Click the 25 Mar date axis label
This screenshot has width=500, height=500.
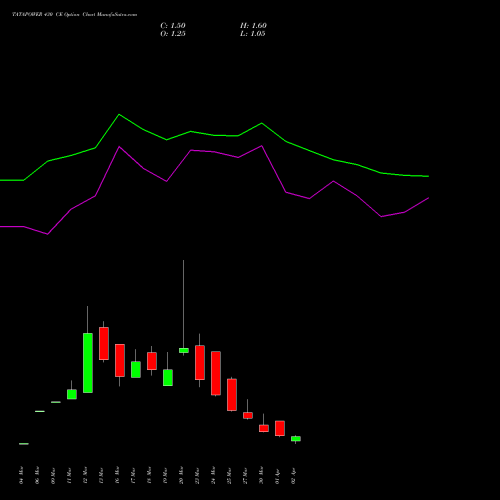(x=229, y=475)
